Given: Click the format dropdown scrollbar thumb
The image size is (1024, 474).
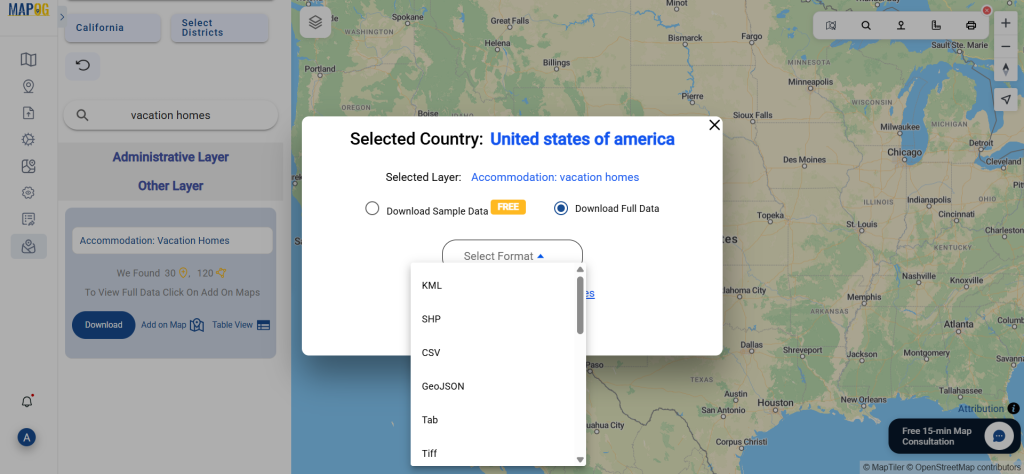Looking at the screenshot, I should click(580, 305).
